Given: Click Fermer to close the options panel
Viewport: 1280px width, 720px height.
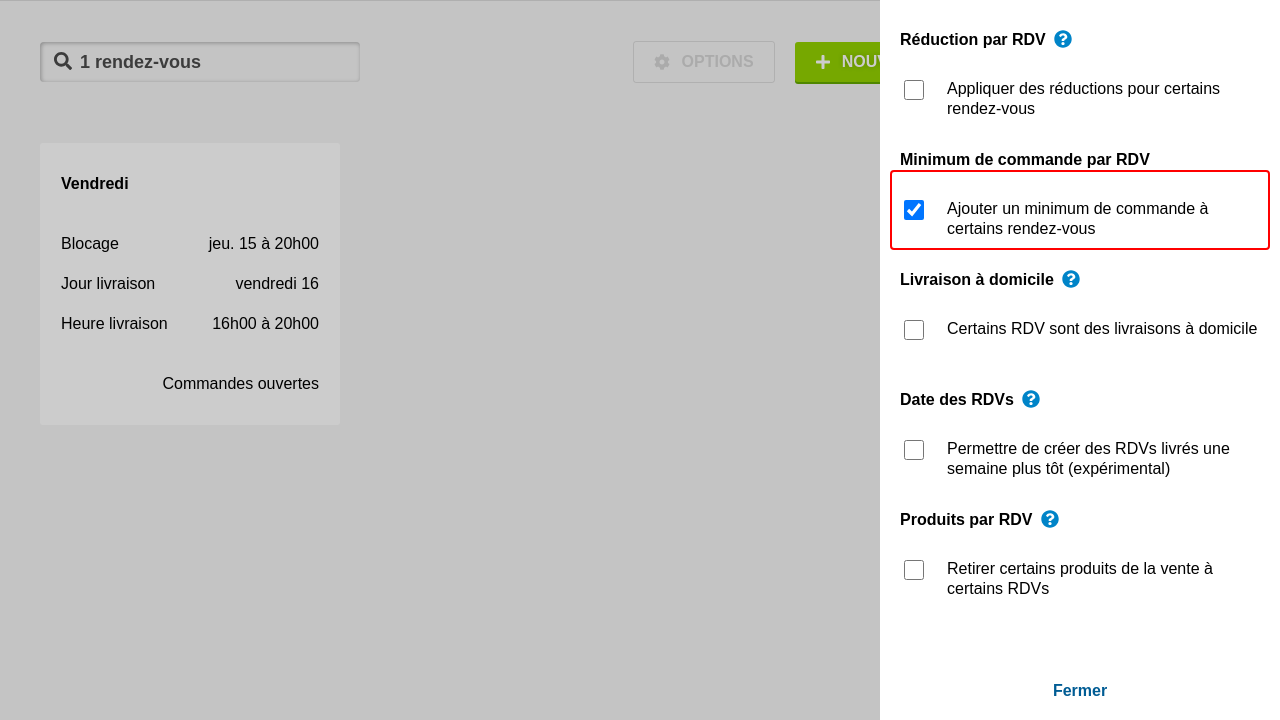Looking at the screenshot, I should pyautogui.click(x=1079, y=691).
